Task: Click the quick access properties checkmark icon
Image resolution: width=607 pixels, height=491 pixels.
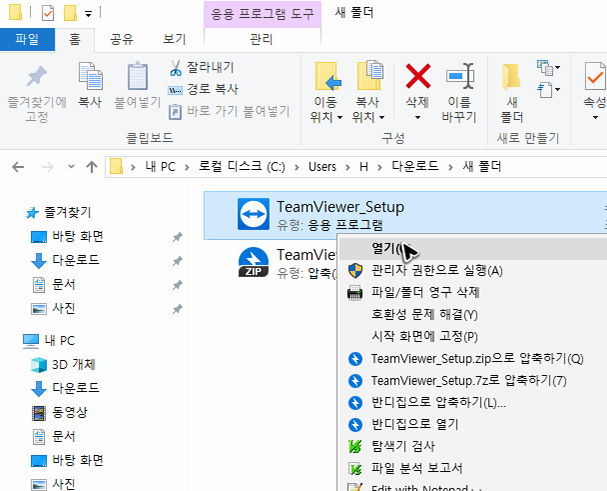Action: coord(48,13)
